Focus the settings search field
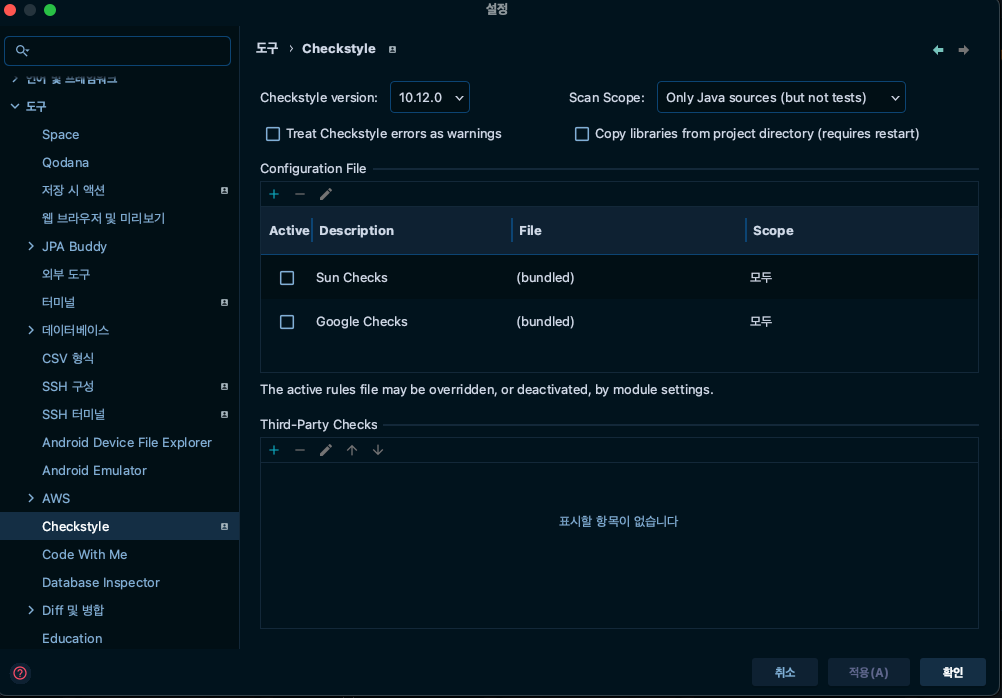This screenshot has width=1002, height=698. point(118,50)
